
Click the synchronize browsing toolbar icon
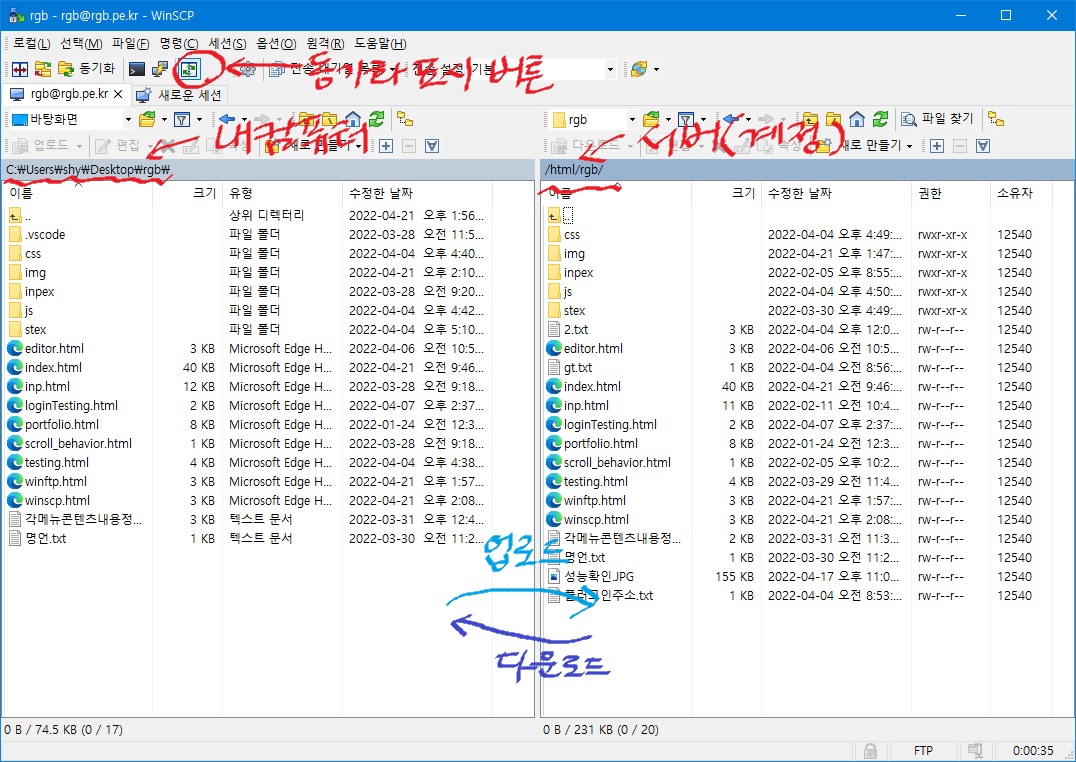(x=187, y=68)
